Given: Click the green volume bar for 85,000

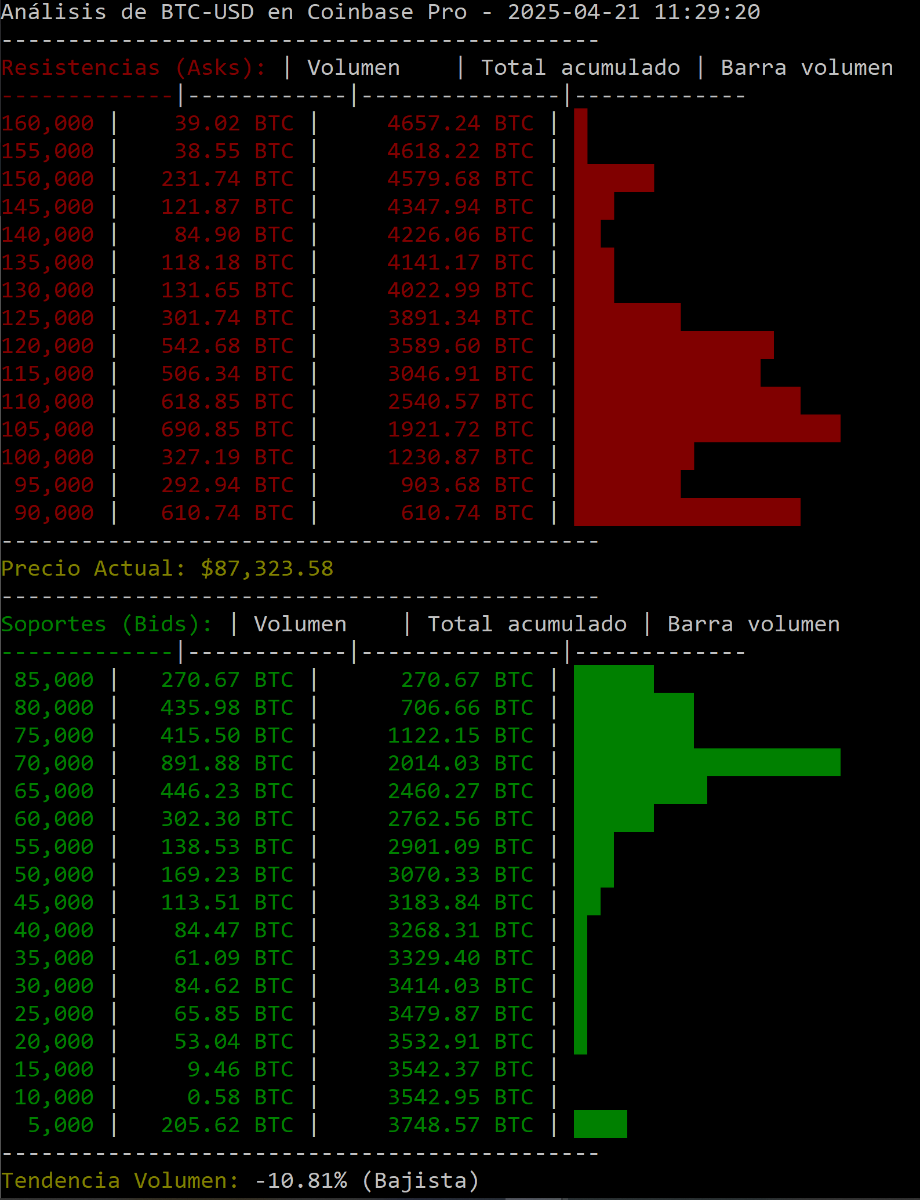Looking at the screenshot, I should coord(613,680).
